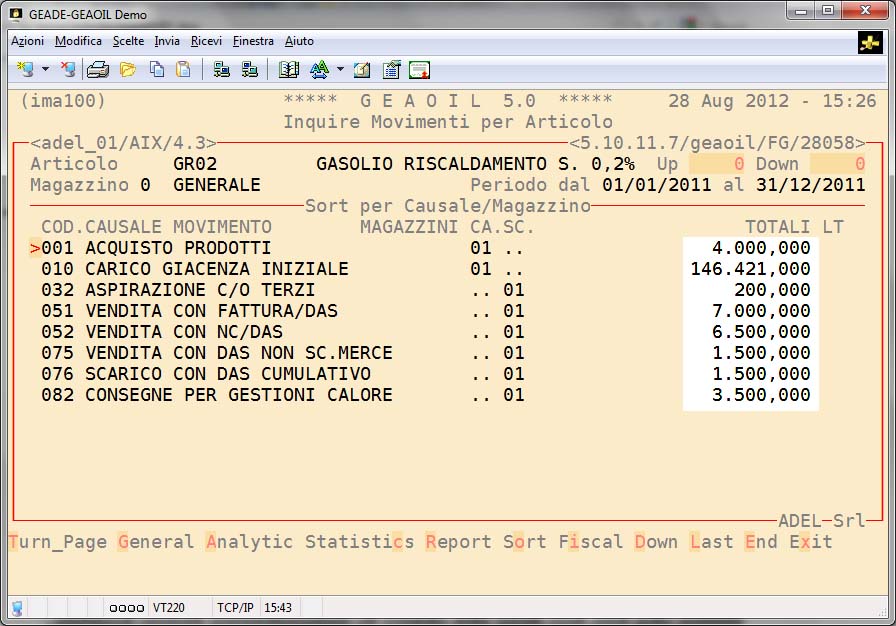Click the new connection icon in toolbar

click(x=25, y=70)
